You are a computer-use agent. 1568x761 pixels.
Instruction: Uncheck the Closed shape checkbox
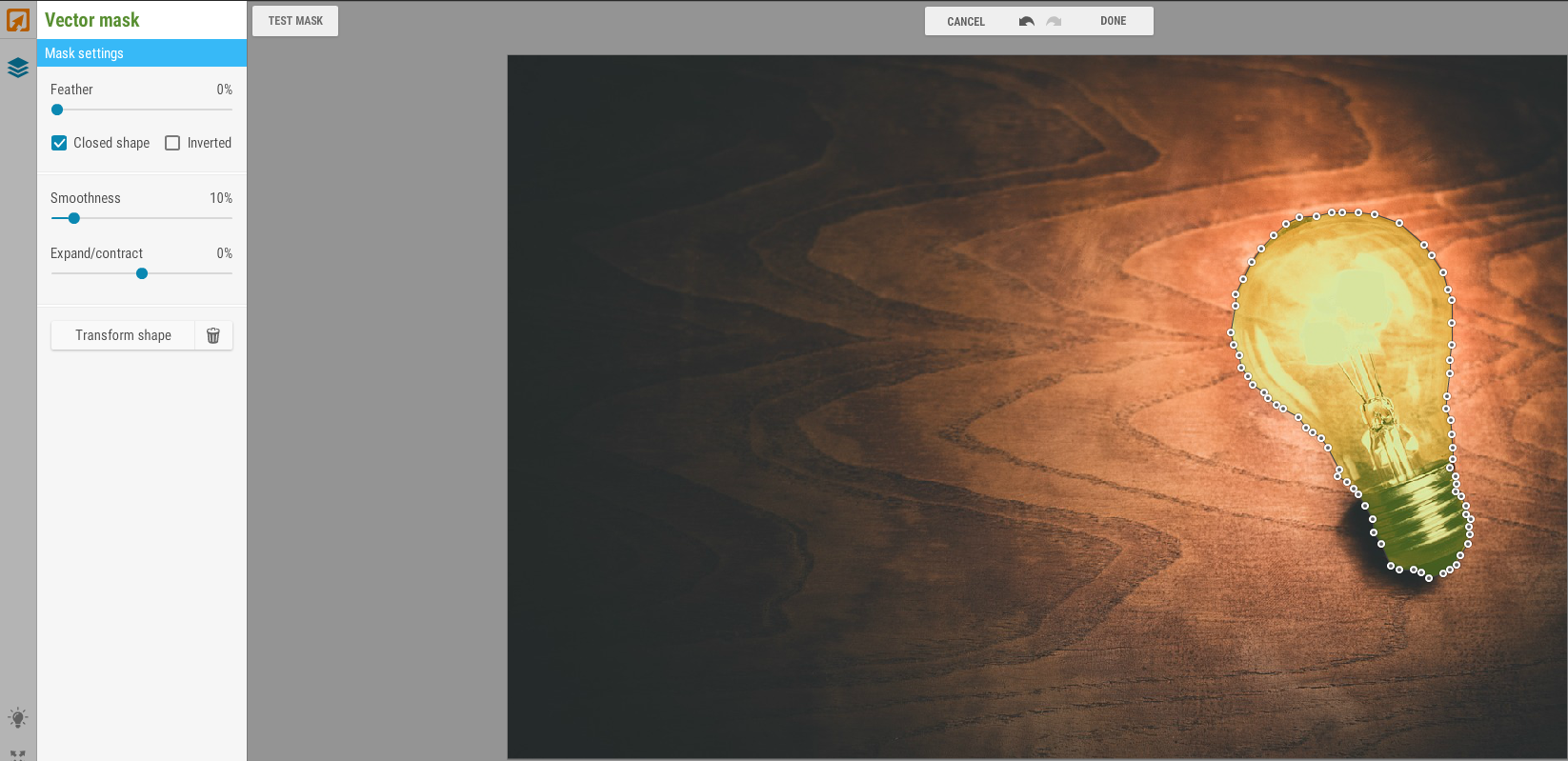click(x=59, y=143)
